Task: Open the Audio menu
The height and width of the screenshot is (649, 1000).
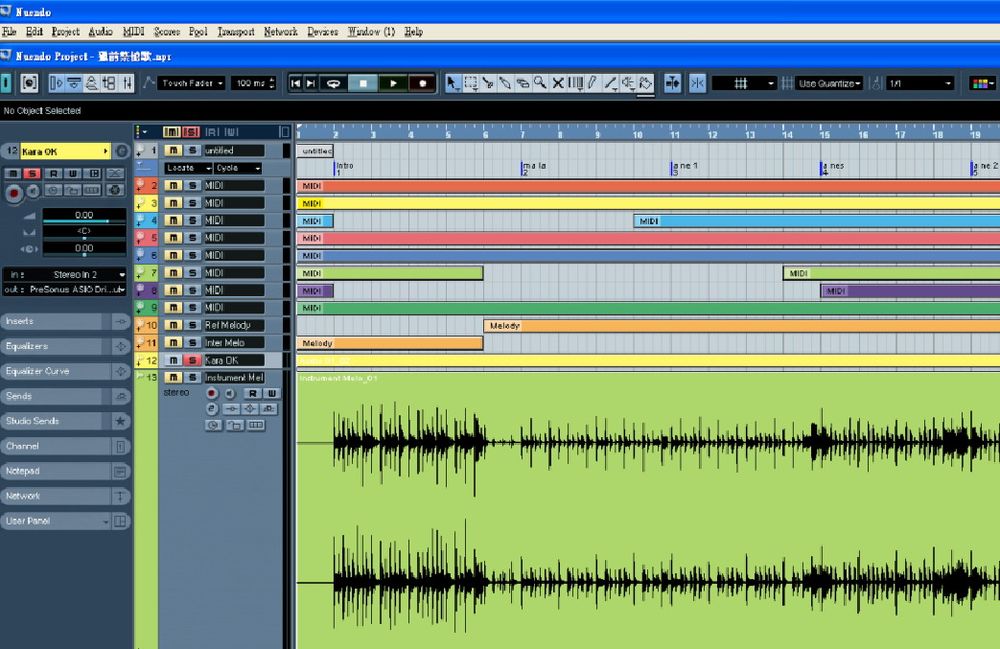Action: coord(100,31)
